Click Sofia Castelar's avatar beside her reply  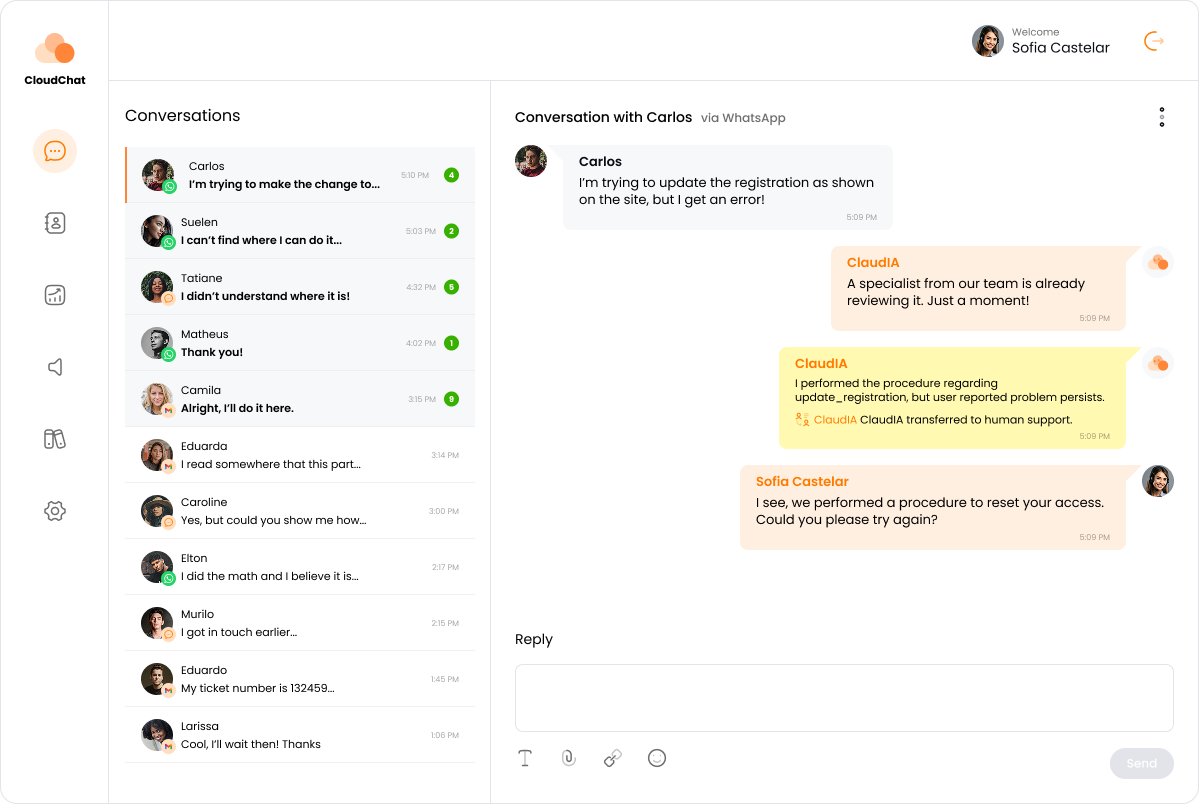pyautogui.click(x=1158, y=481)
